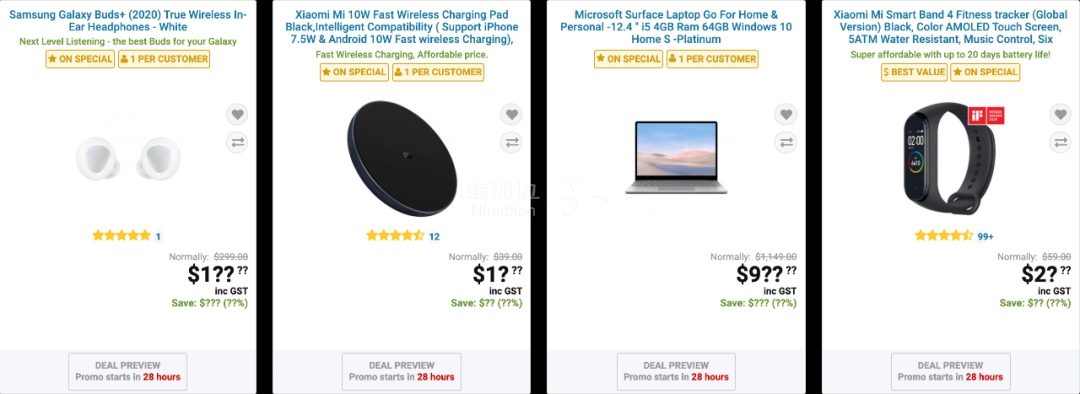Add Galaxy Buds+ to wishlist heart icon
The width and height of the screenshot is (1080, 394).
236,114
